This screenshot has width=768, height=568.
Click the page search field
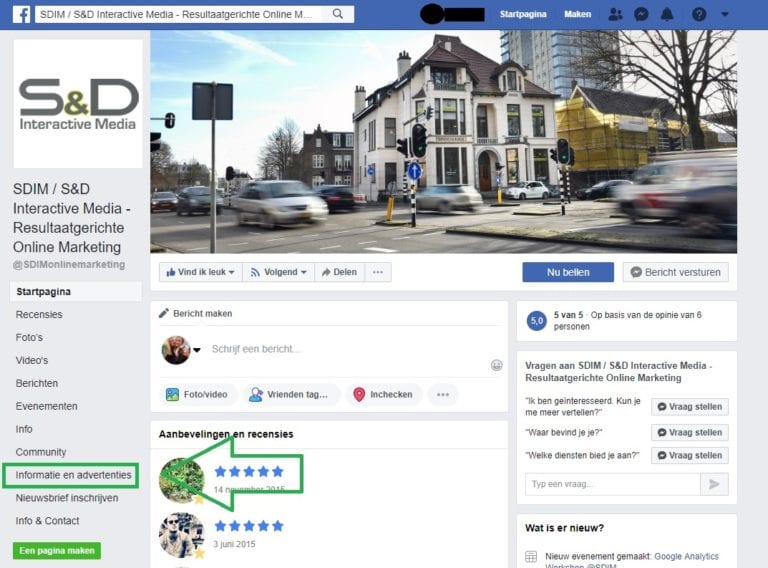pos(181,14)
